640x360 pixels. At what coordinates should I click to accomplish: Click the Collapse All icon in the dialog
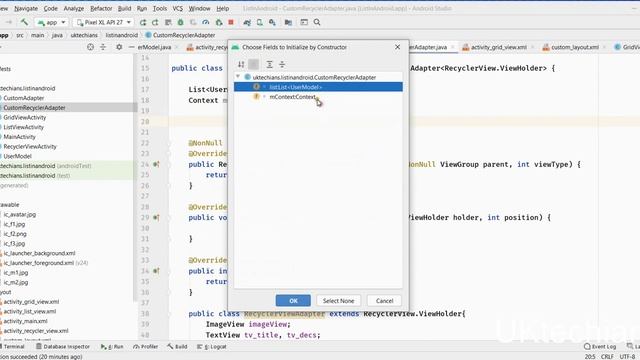pos(282,64)
